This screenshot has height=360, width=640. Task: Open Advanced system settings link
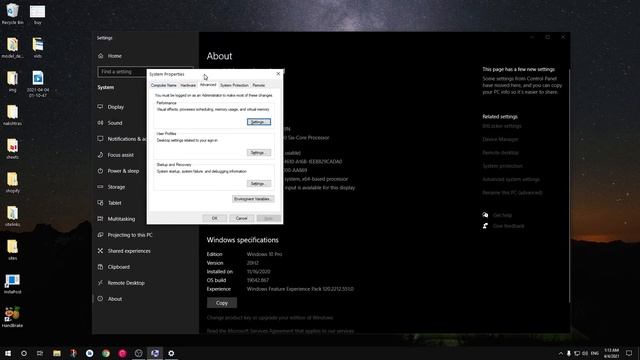click(x=511, y=179)
